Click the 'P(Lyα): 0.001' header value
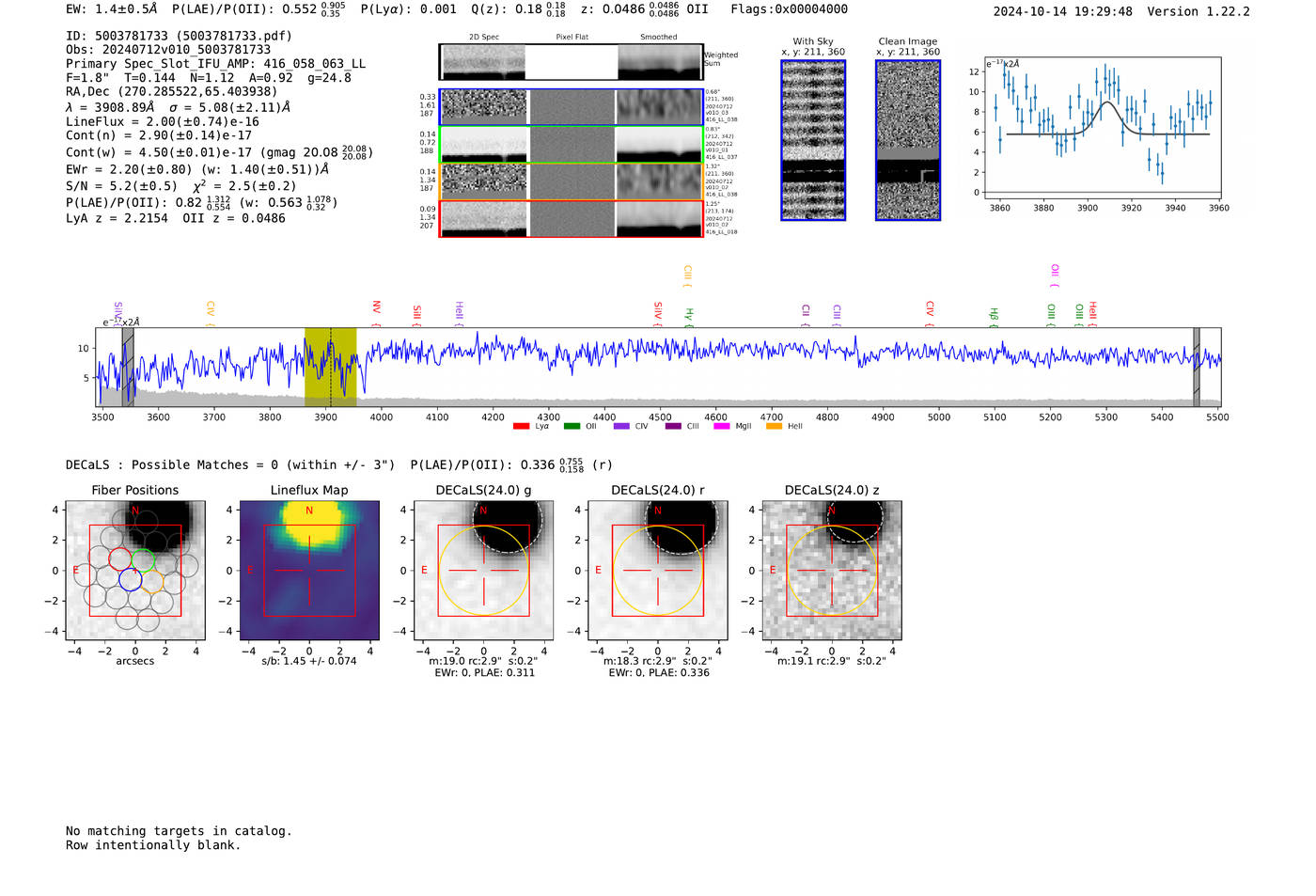1316x896 pixels. coord(408,9)
